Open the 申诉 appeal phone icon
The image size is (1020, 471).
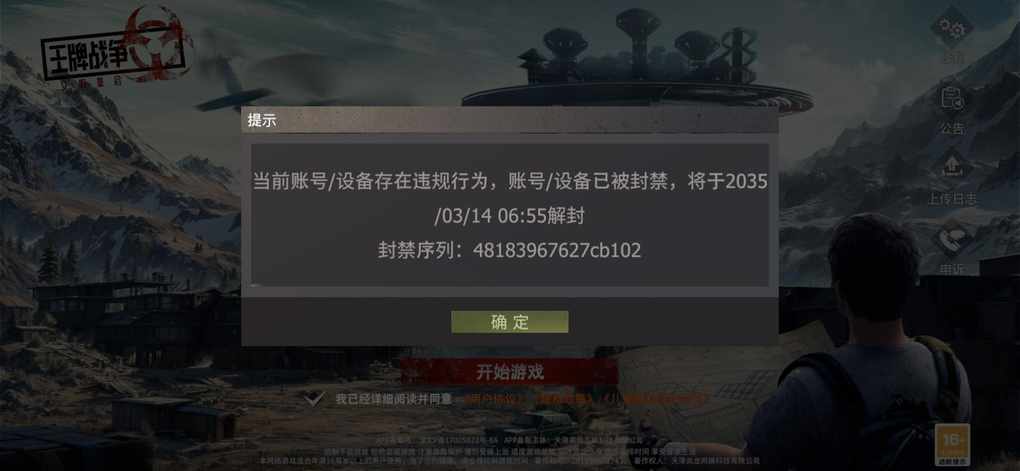952,239
